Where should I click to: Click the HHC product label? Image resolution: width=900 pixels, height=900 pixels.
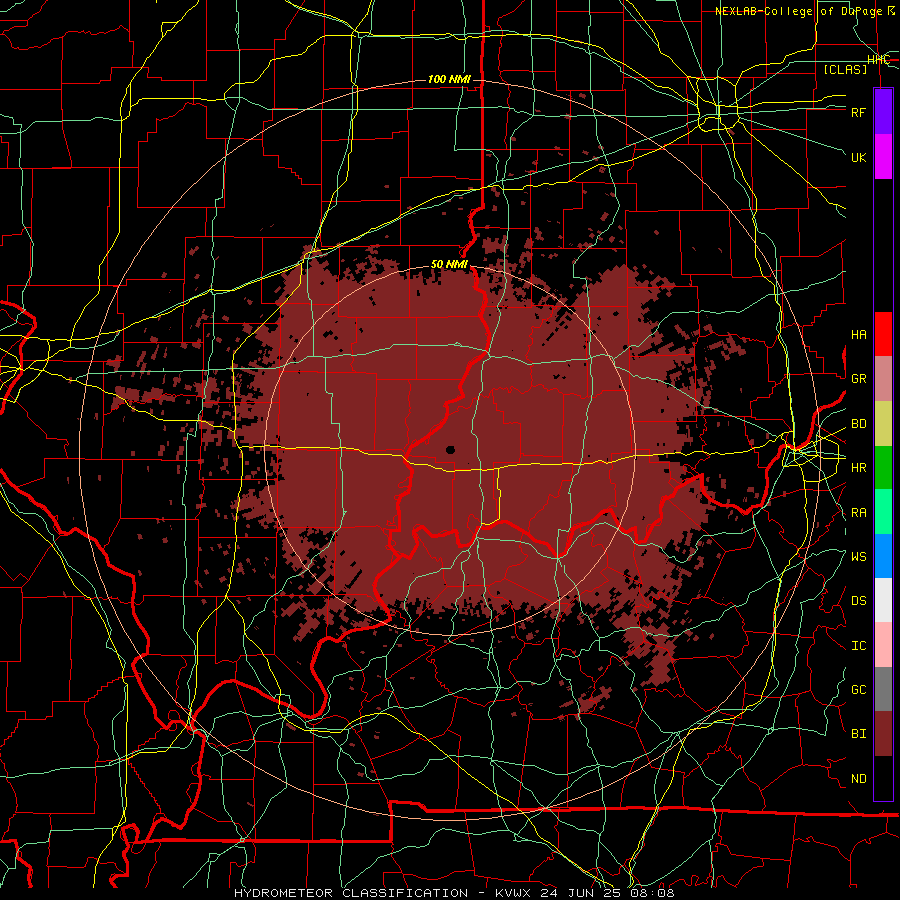point(878,60)
